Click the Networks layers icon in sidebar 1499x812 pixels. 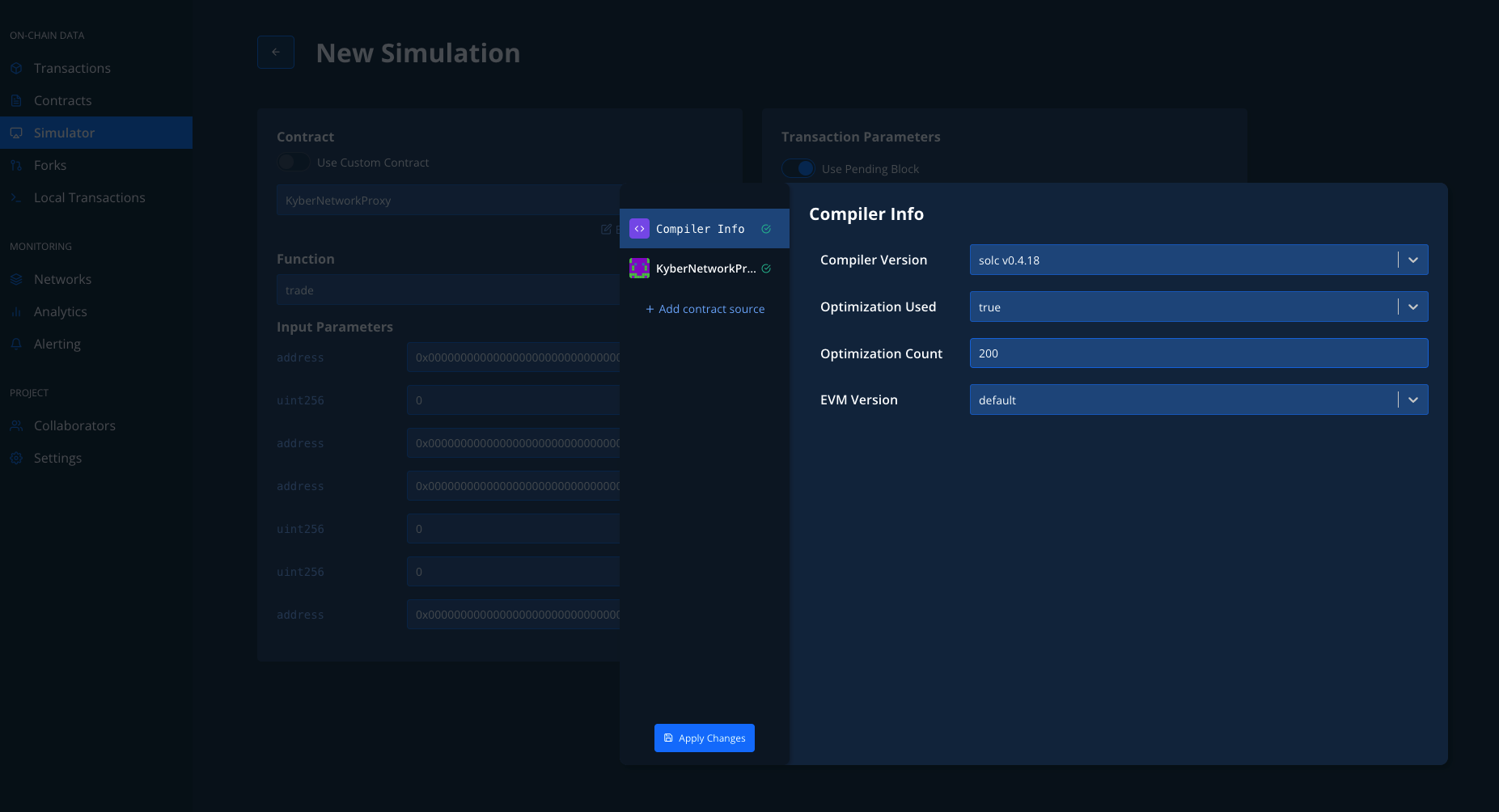[x=16, y=279]
